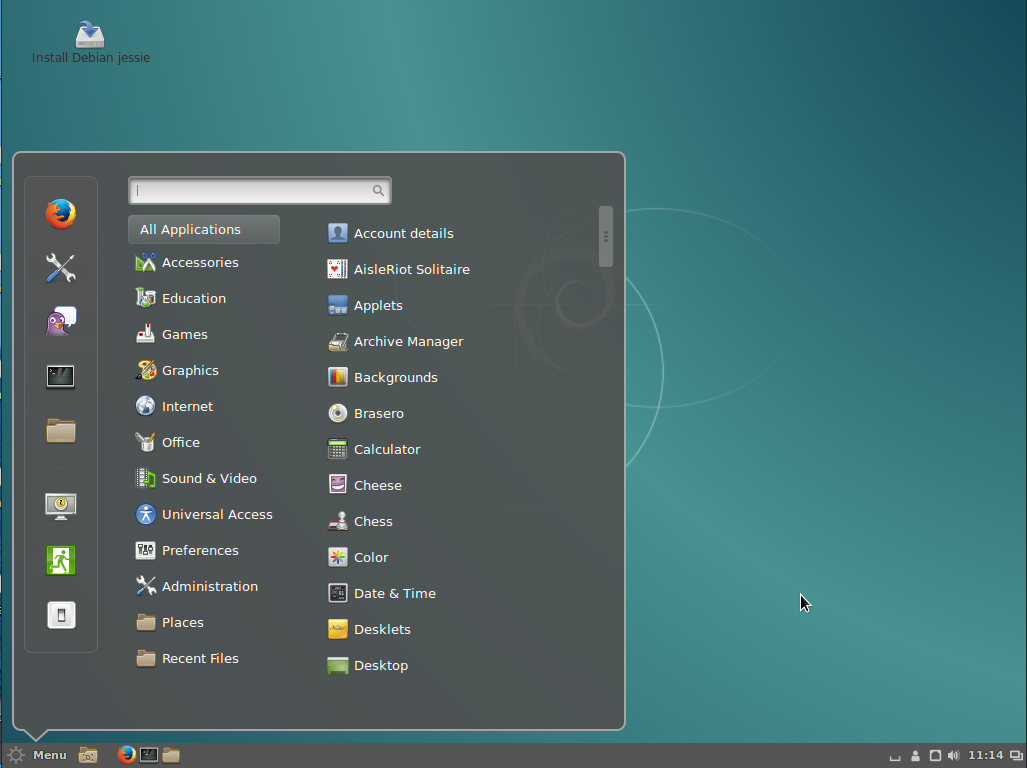Open the Menu from the taskbar
The height and width of the screenshot is (768, 1027).
tap(40, 755)
